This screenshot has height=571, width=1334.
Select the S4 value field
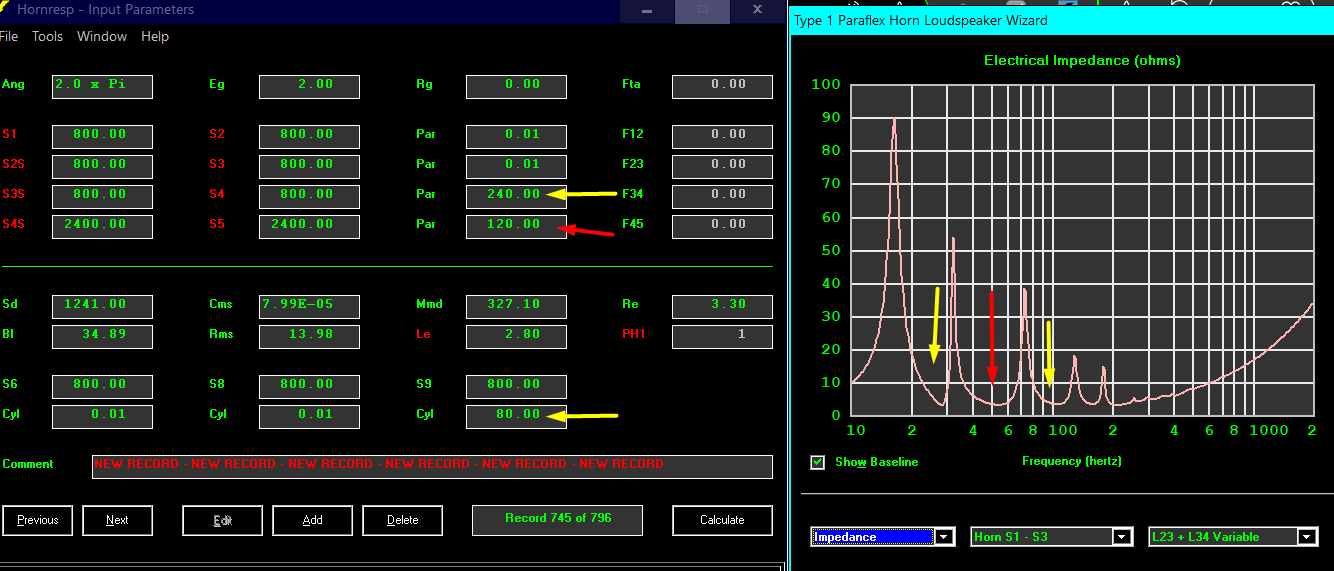[308, 196]
